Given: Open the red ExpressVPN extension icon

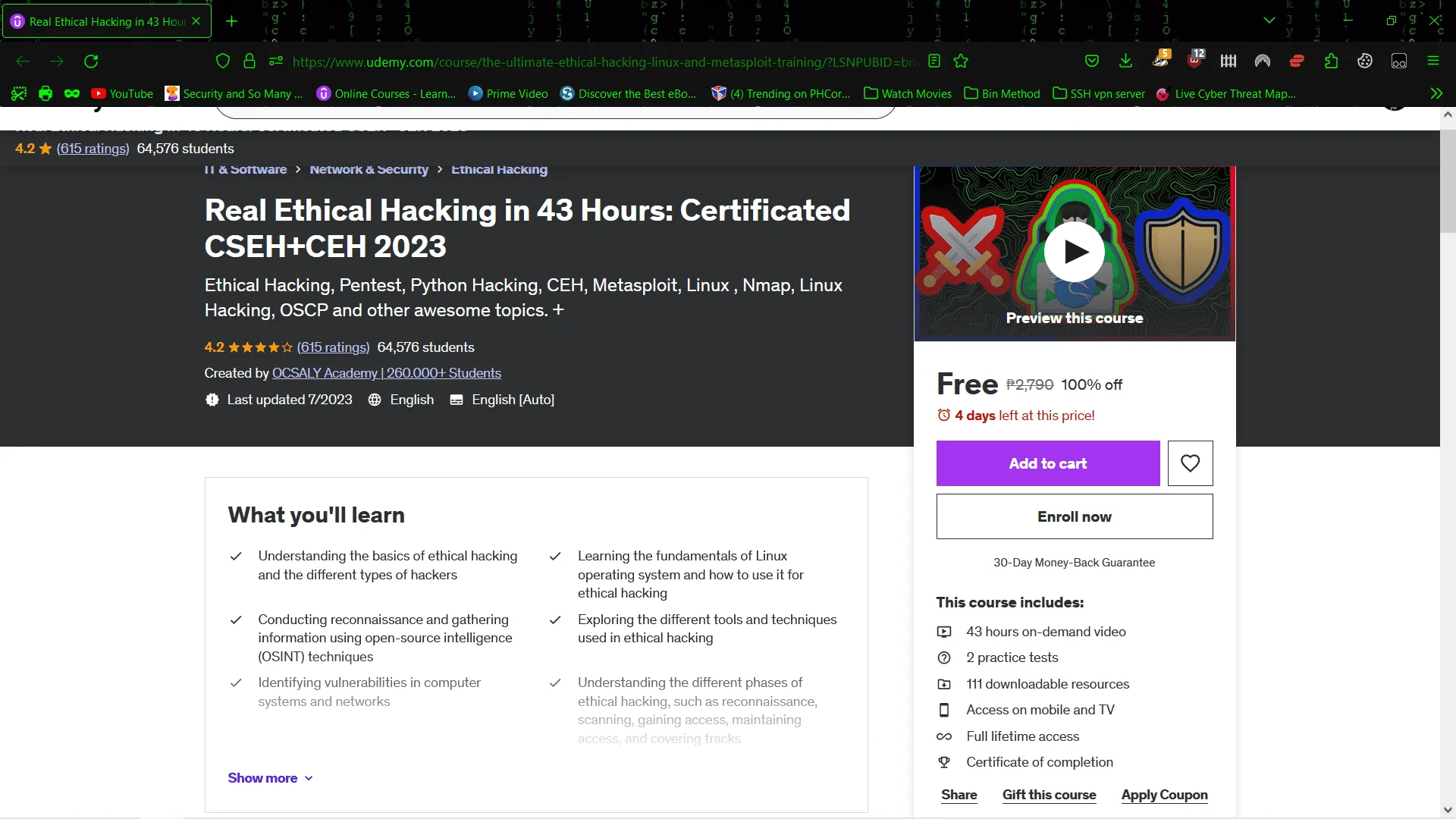Looking at the screenshot, I should click(x=1297, y=61).
